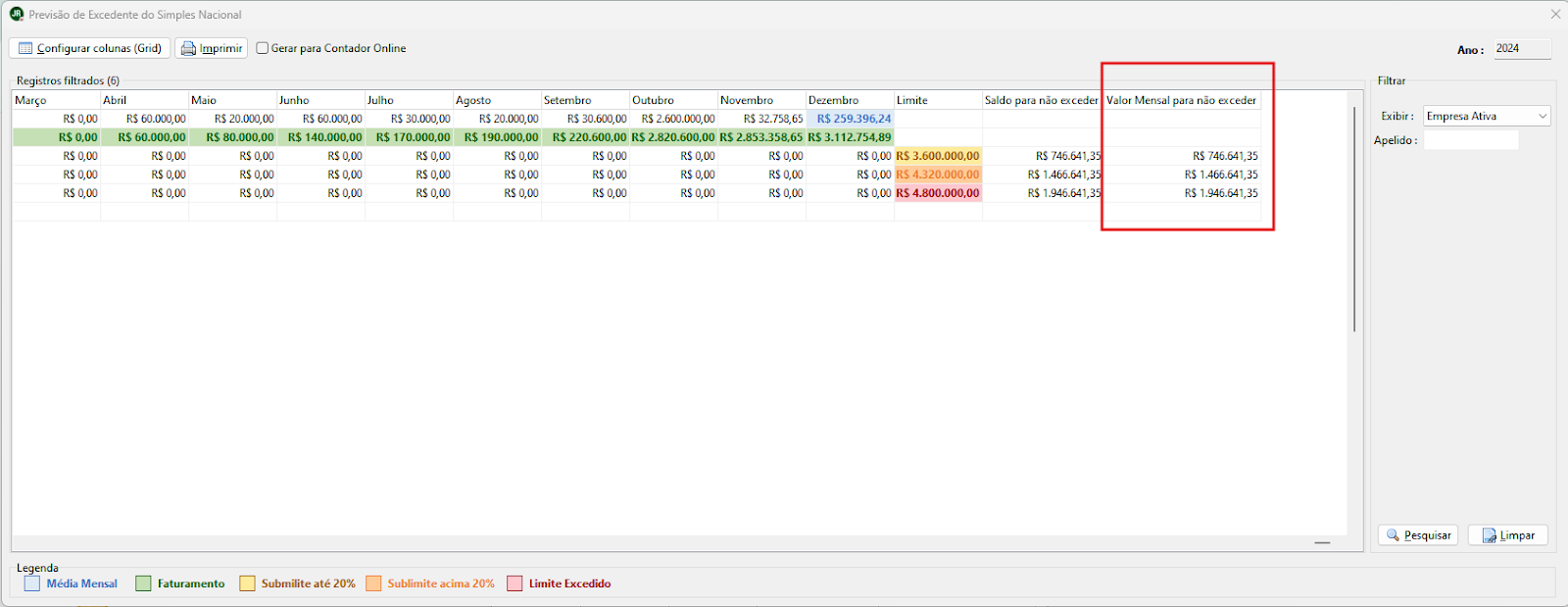
Task: Click the Média Mensal legend color box
Action: 32,583
